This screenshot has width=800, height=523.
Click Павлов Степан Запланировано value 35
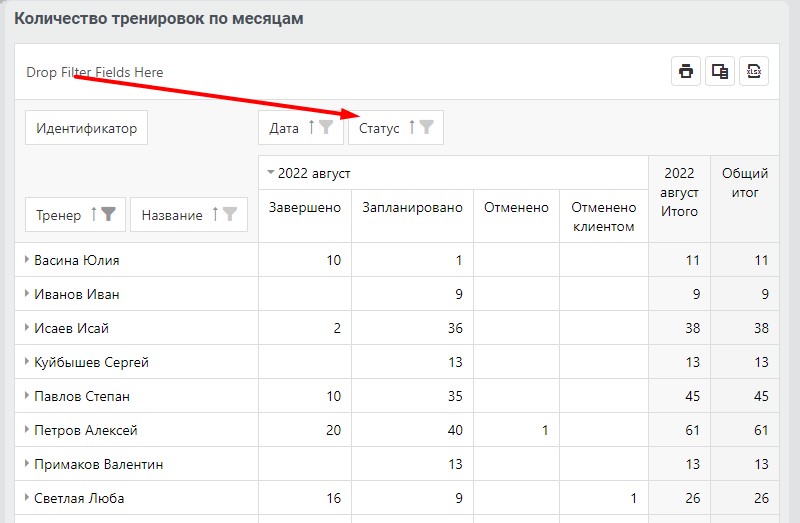[x=455, y=396]
